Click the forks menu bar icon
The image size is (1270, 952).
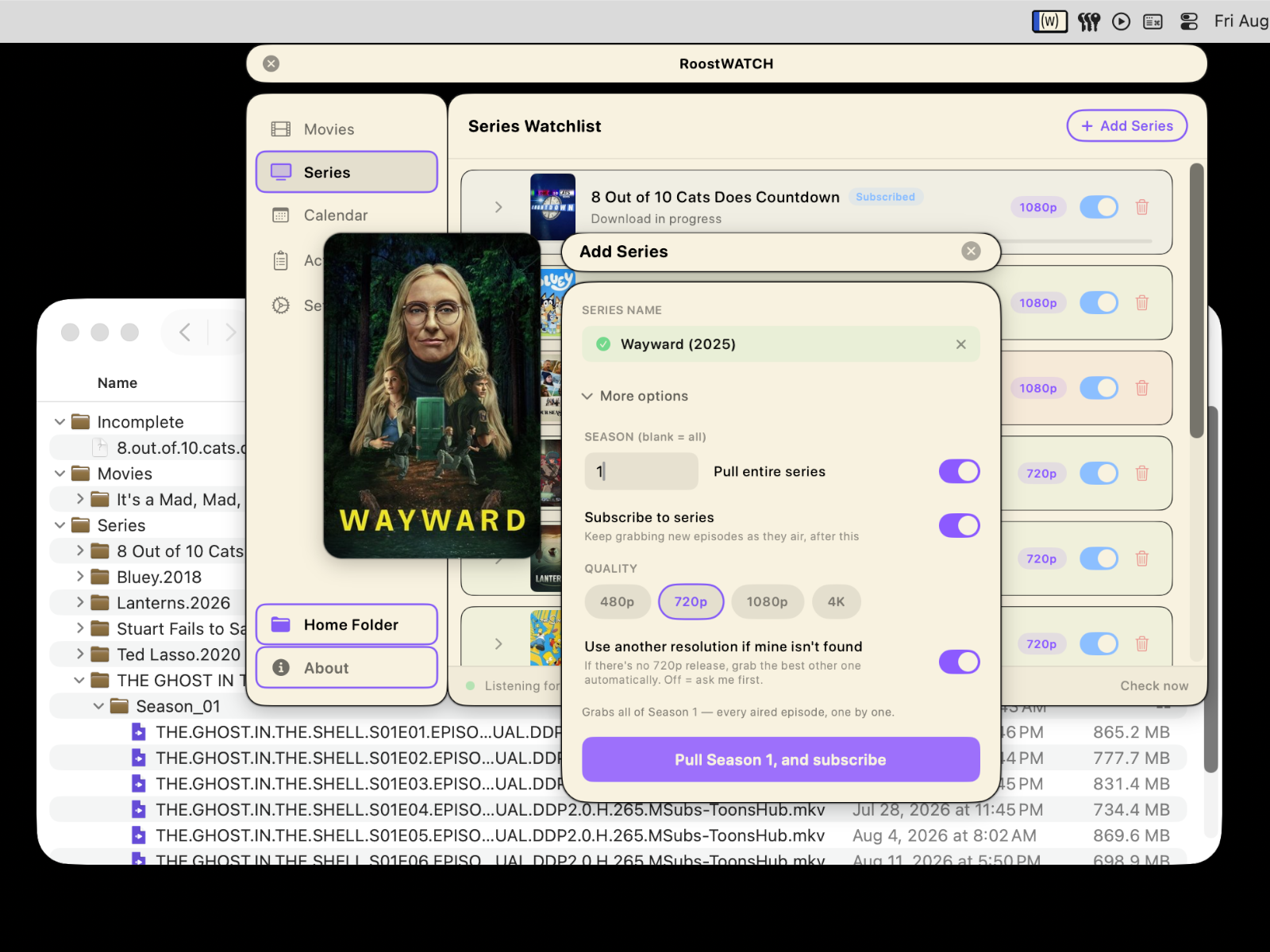click(1089, 21)
